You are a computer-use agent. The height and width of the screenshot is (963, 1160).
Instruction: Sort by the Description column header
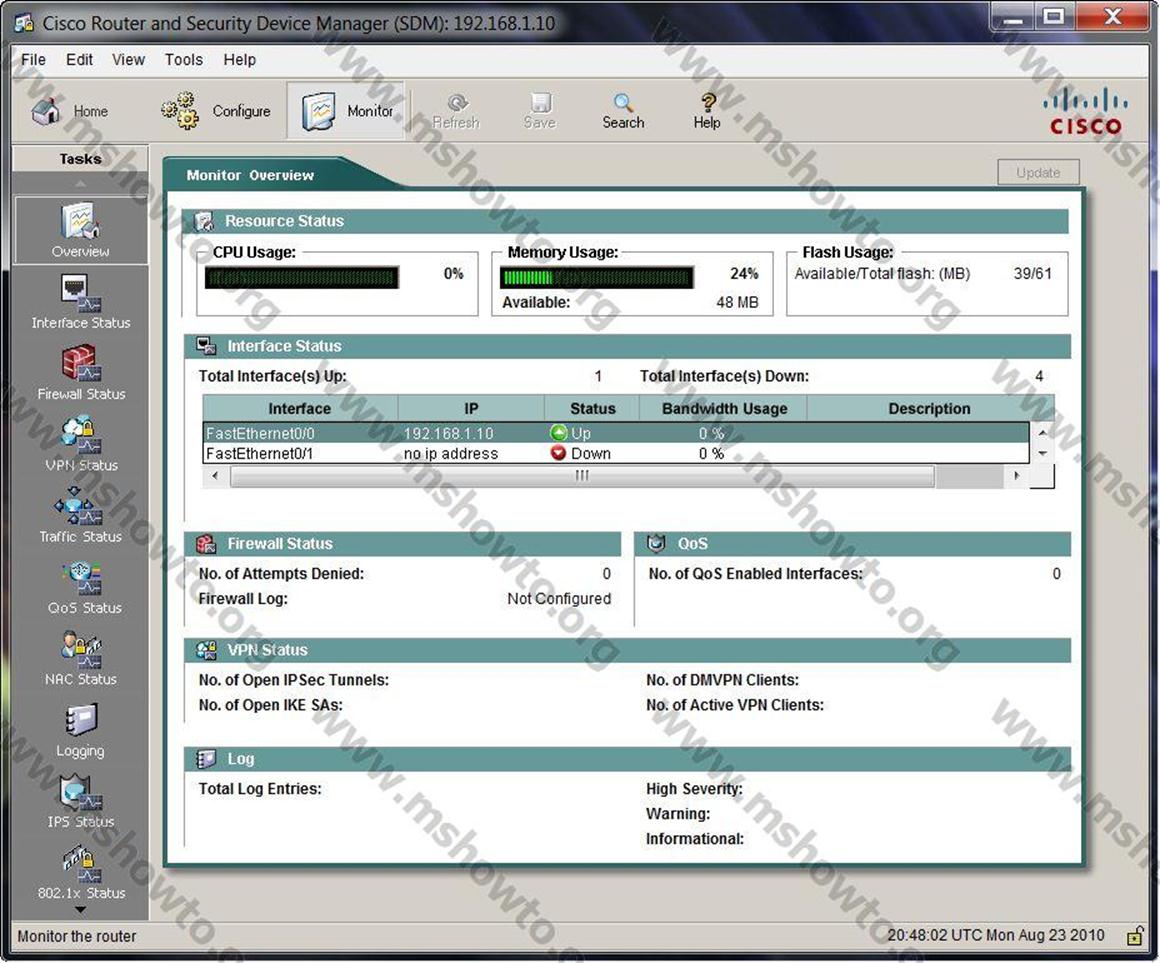(x=929, y=408)
